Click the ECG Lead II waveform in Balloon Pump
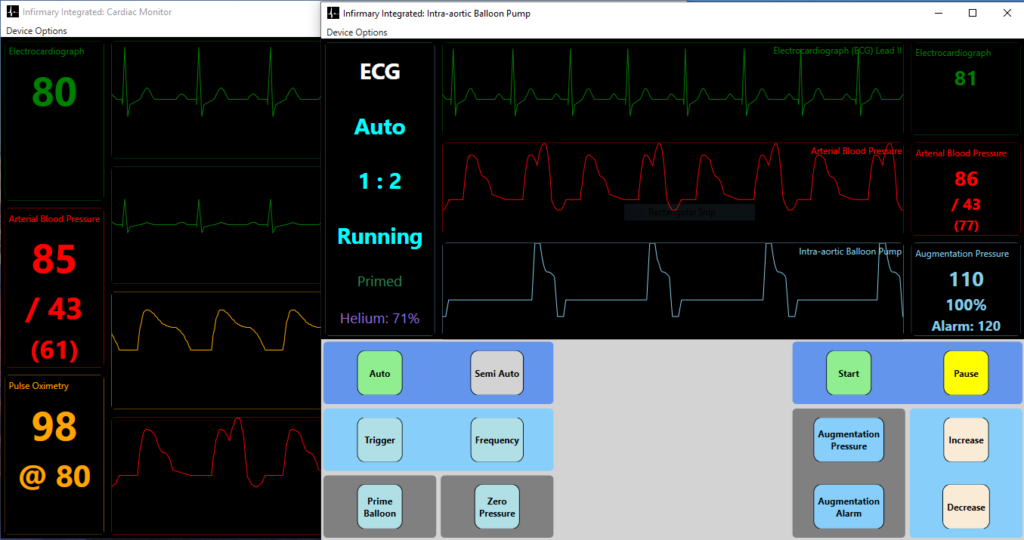The image size is (1024, 540). 673,89
